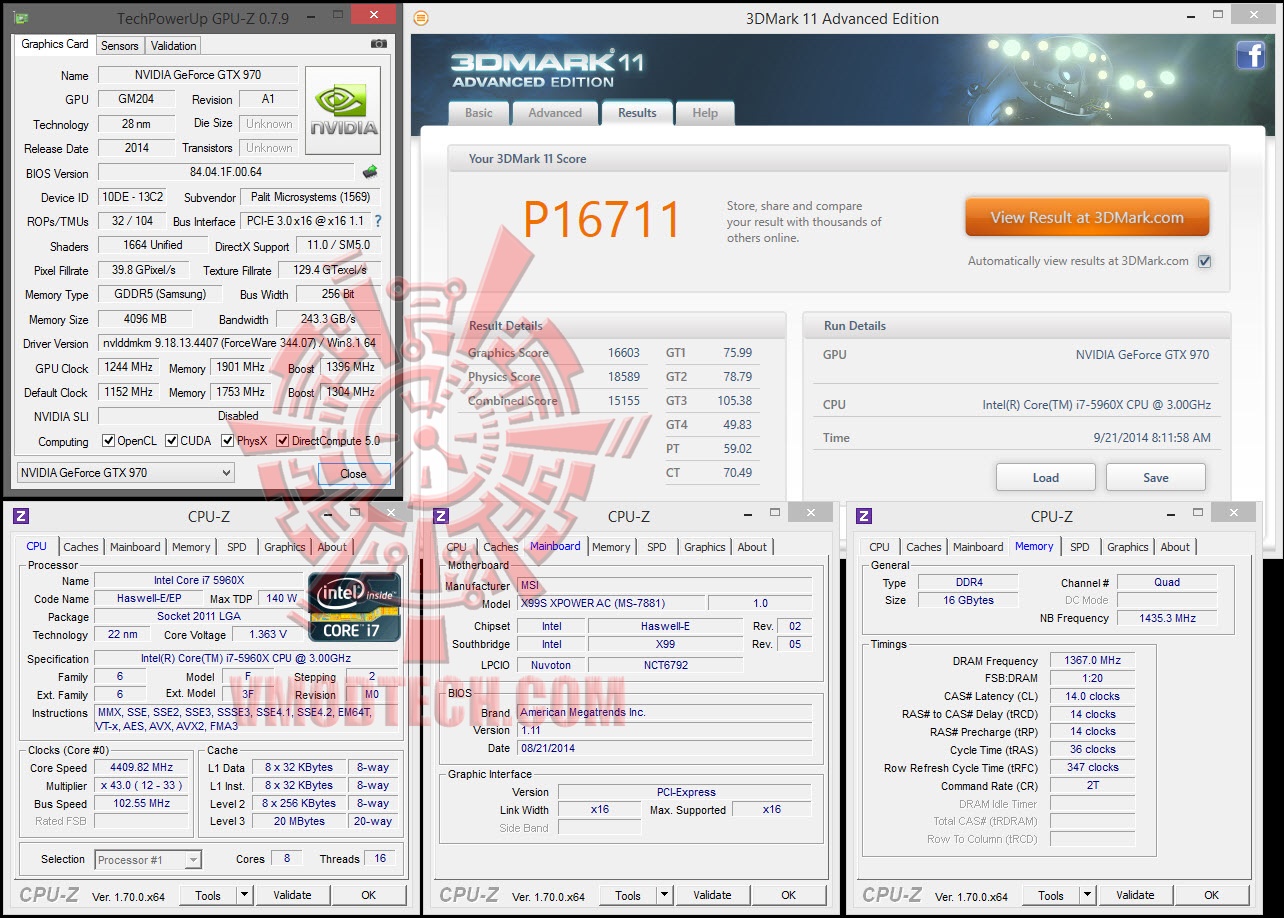
Task: Click the GPU-Z title bar app icon
Action: tap(20, 18)
